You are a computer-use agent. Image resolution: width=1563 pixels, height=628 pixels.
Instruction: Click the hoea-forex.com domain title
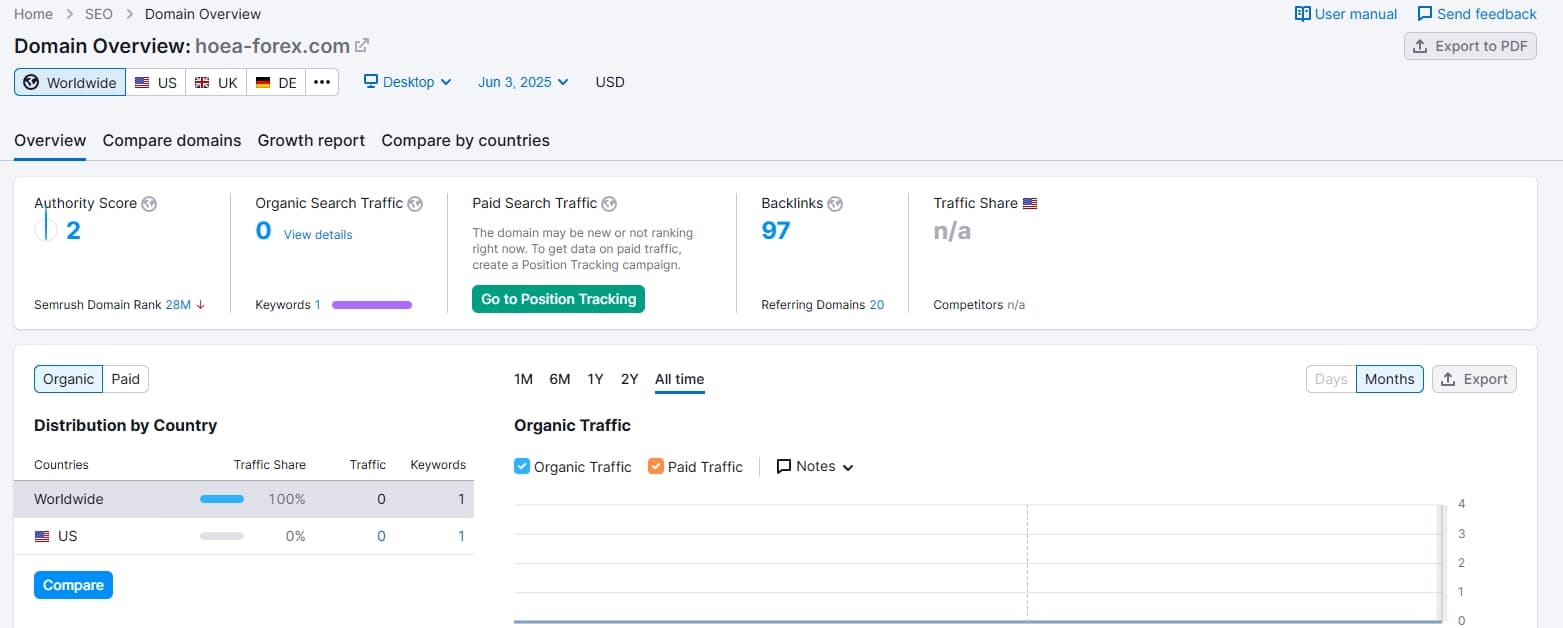(x=272, y=46)
